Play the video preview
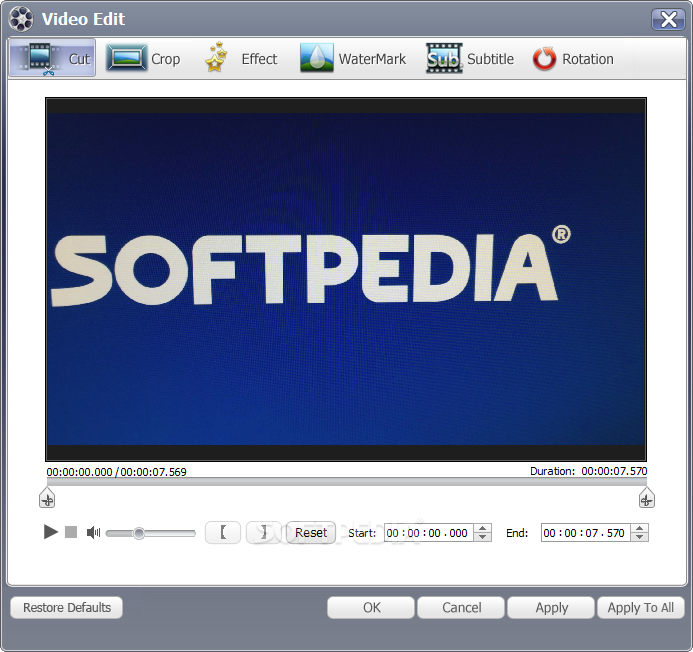 pos(51,532)
